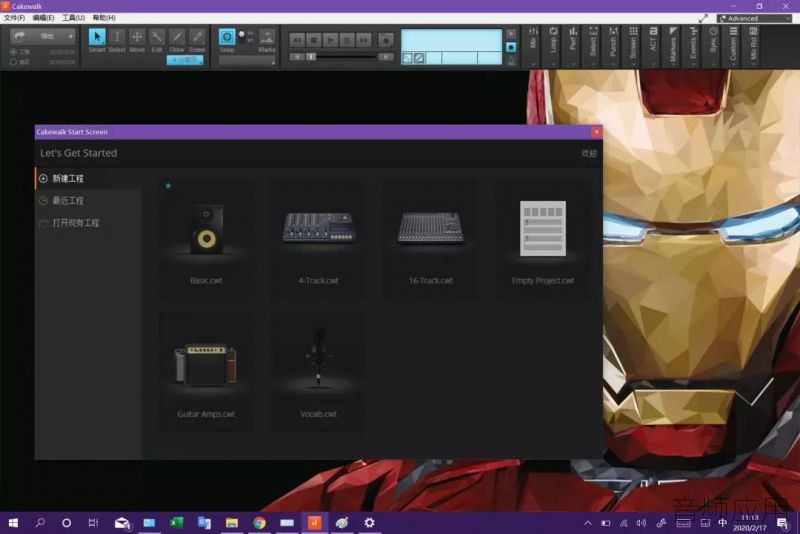Jump to project end button
800x534 pixels.
click(x=386, y=57)
